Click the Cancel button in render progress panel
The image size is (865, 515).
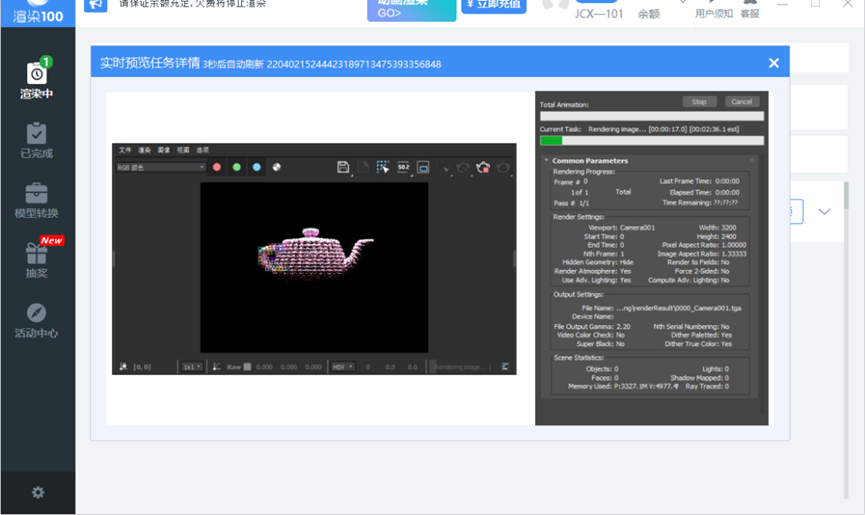pos(741,101)
